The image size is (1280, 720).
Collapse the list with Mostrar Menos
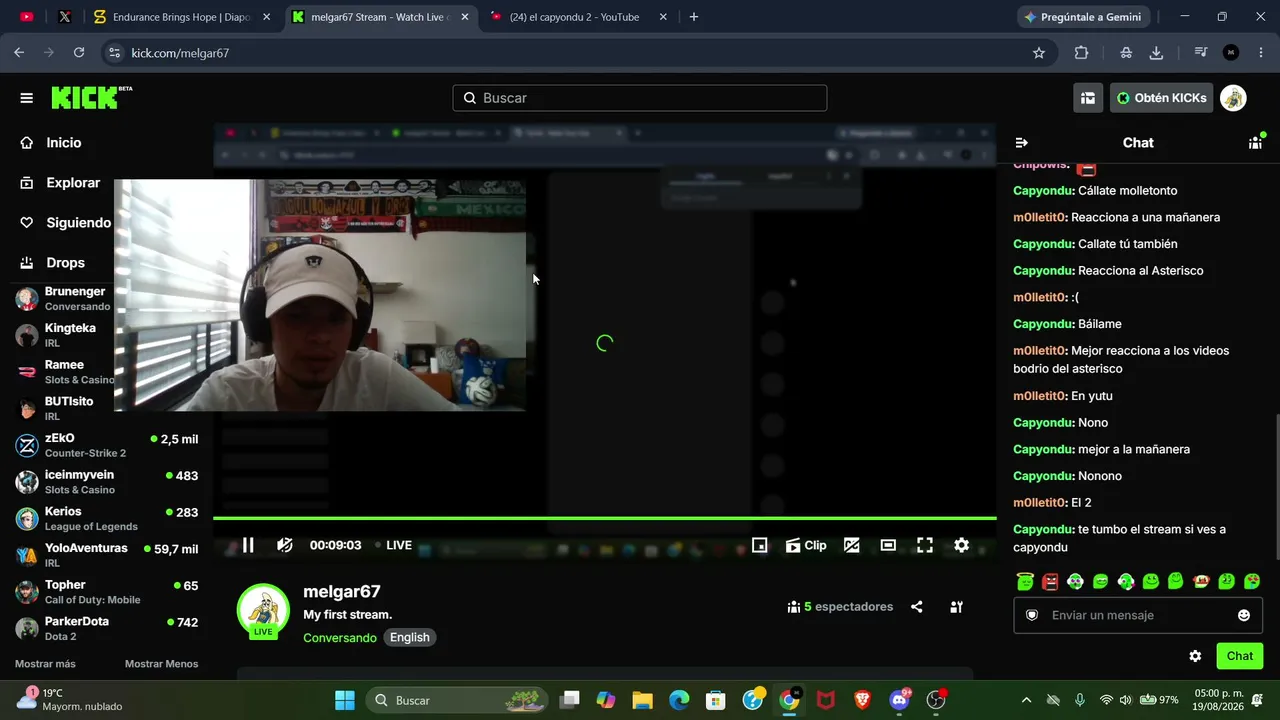161,664
